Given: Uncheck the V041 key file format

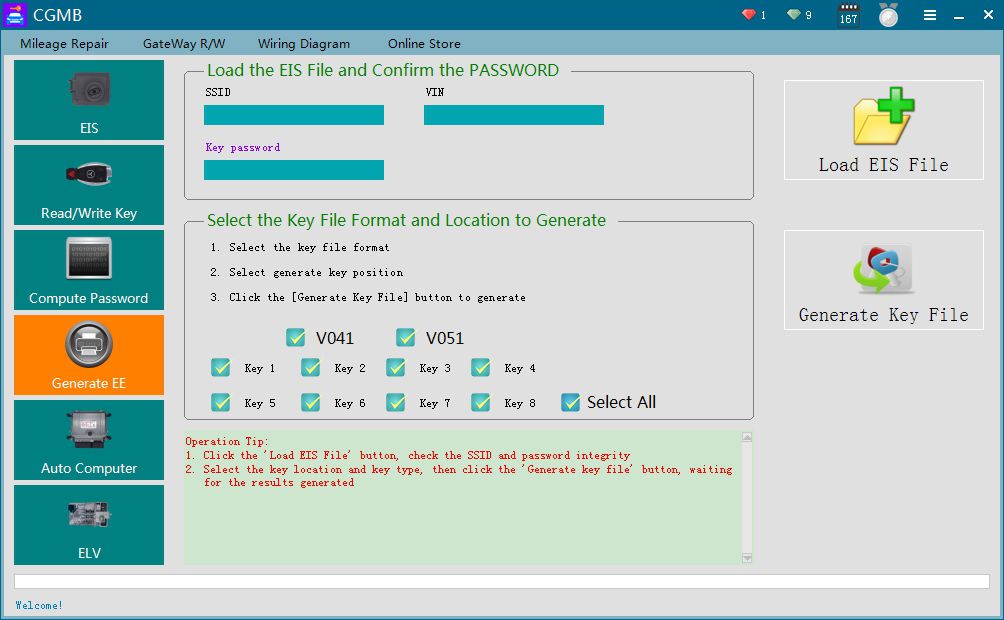Looking at the screenshot, I should pyautogui.click(x=296, y=338).
